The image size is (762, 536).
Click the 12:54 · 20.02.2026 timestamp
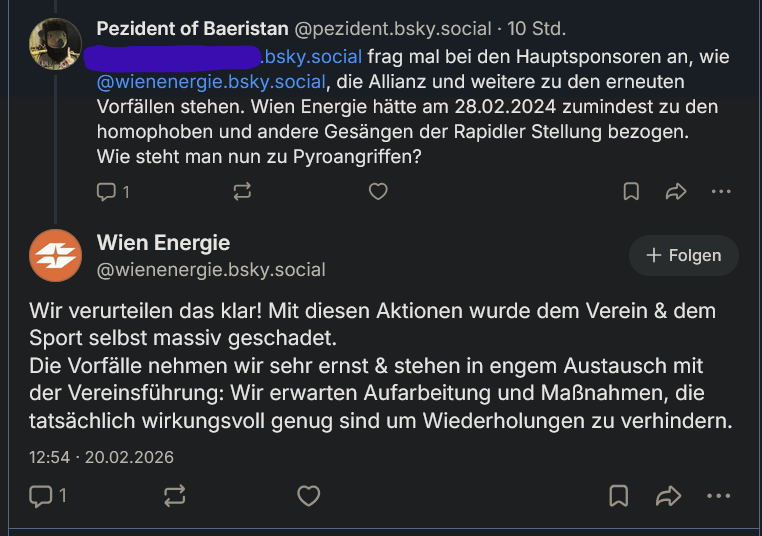pos(101,457)
